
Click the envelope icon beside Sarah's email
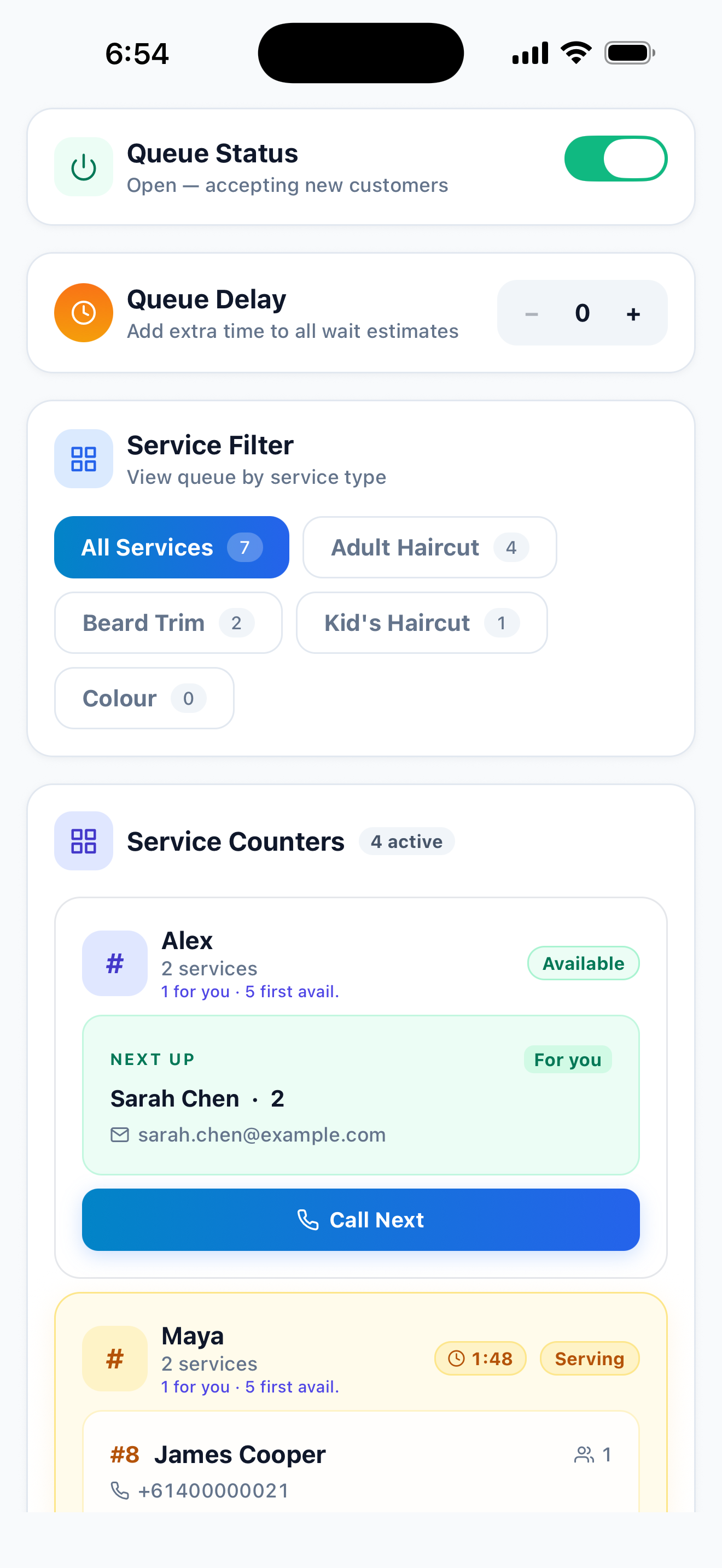pyautogui.click(x=120, y=1134)
